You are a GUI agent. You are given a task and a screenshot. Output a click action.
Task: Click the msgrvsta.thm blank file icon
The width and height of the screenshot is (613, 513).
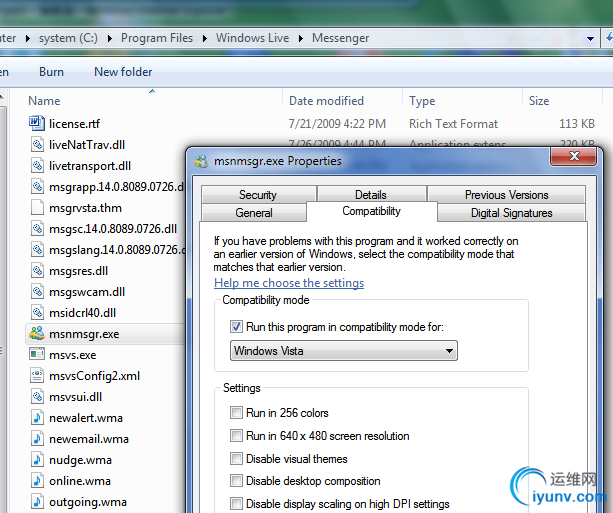[x=37, y=208]
